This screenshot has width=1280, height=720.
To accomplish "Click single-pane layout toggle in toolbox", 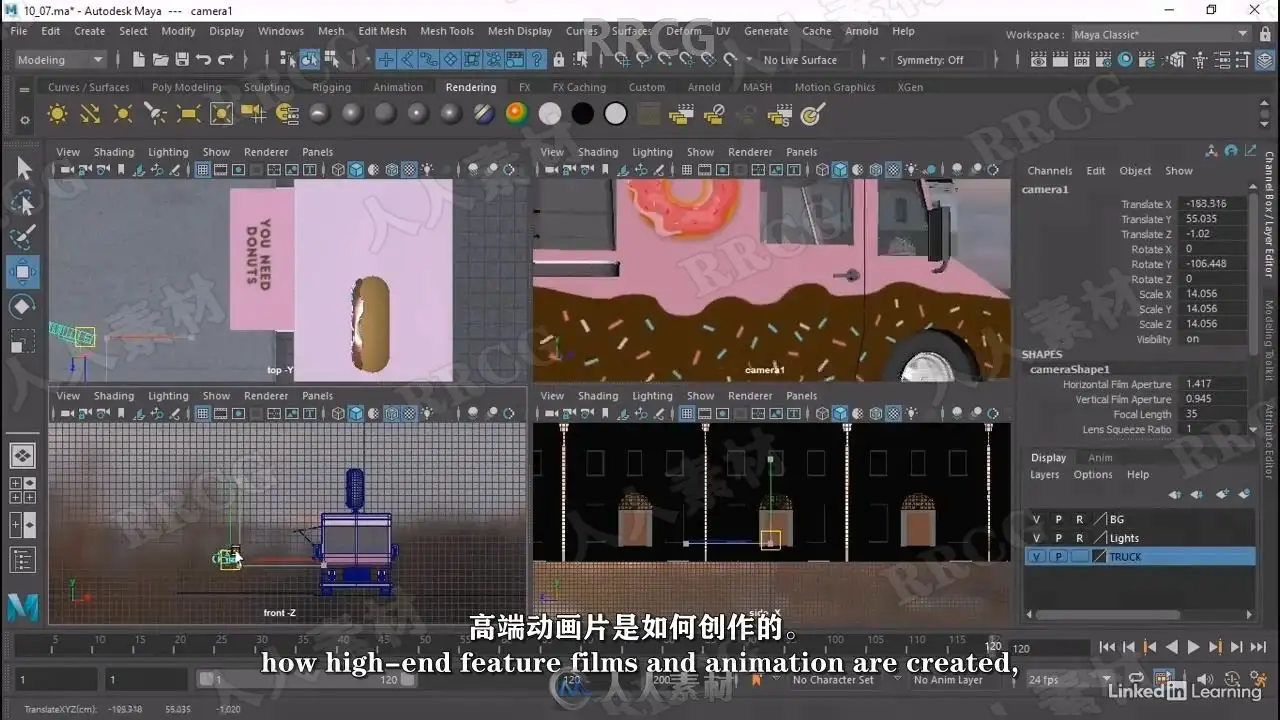I will 23,456.
